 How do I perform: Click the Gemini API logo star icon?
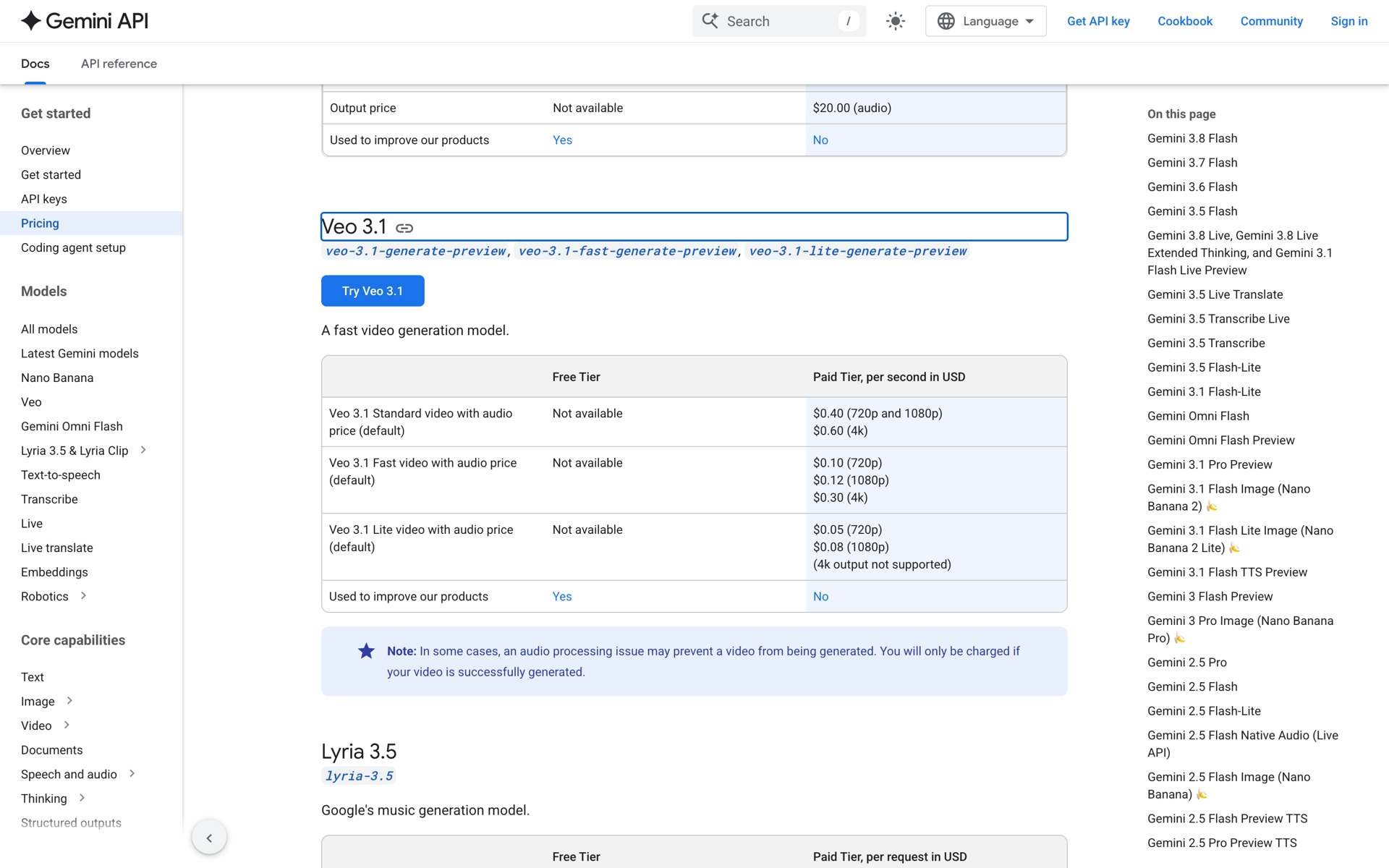(x=31, y=21)
